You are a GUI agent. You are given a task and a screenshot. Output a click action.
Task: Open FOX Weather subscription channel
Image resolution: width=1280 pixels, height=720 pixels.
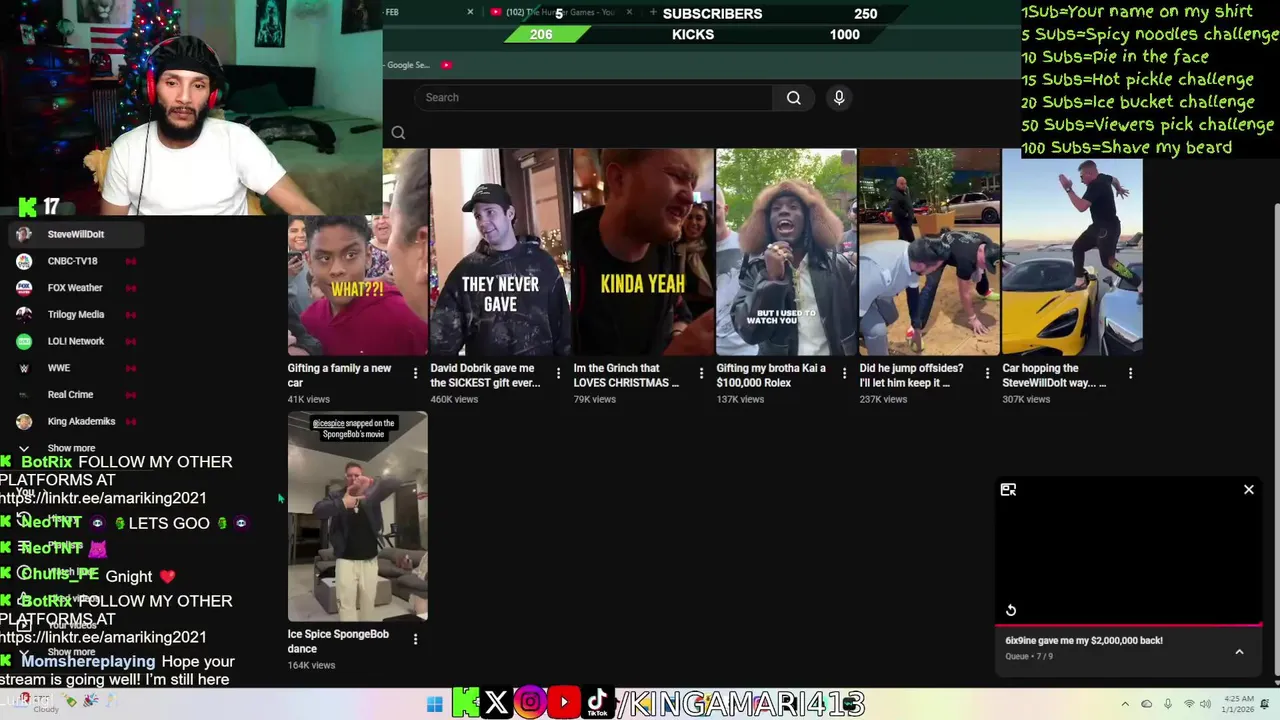click(76, 288)
